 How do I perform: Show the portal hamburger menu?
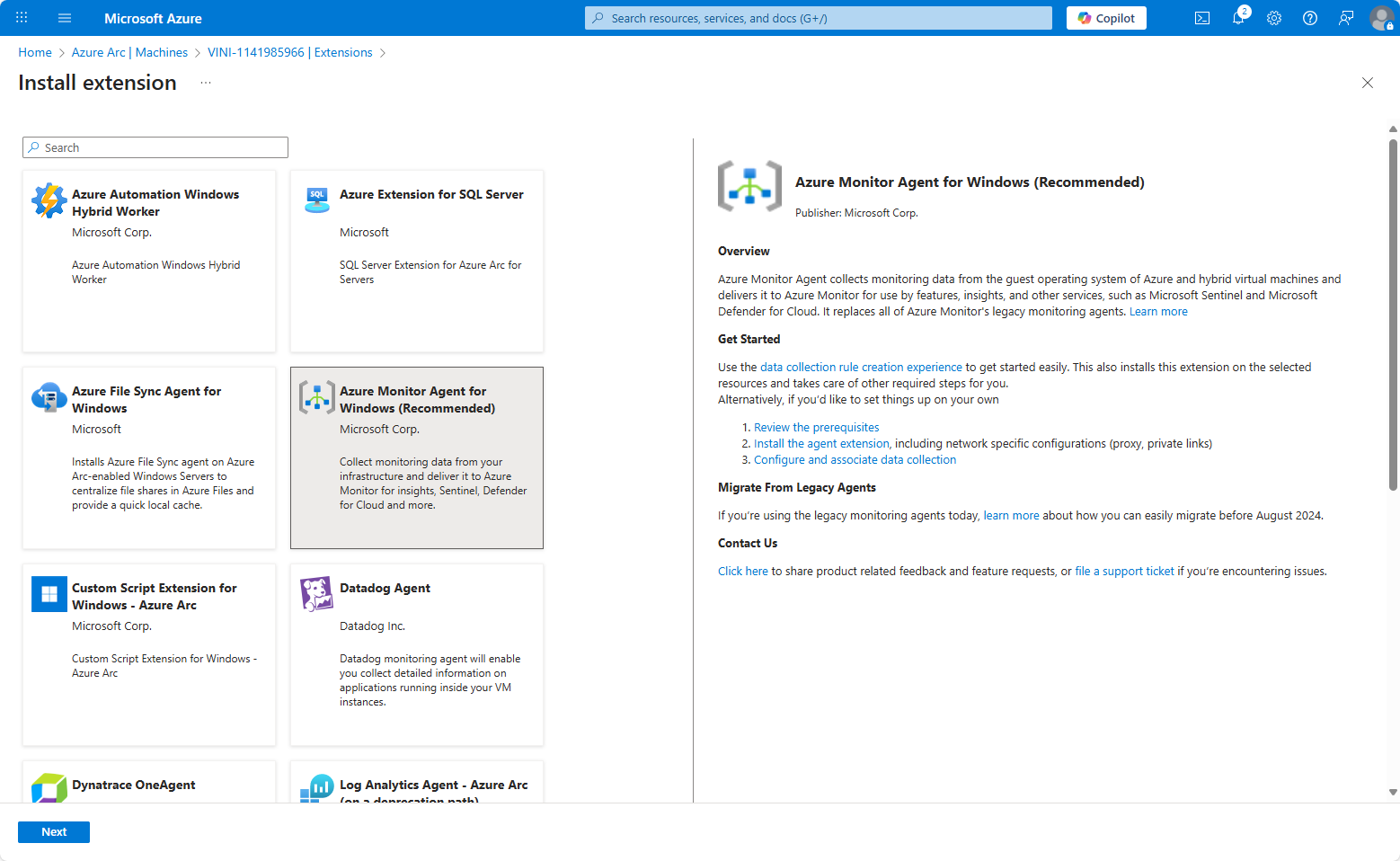point(65,18)
